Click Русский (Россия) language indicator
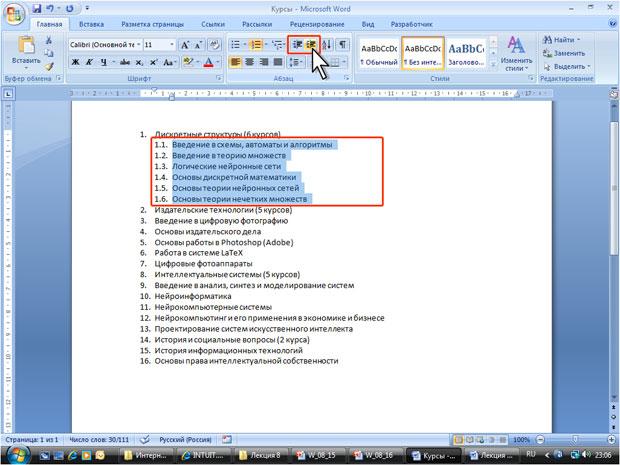 185,439
